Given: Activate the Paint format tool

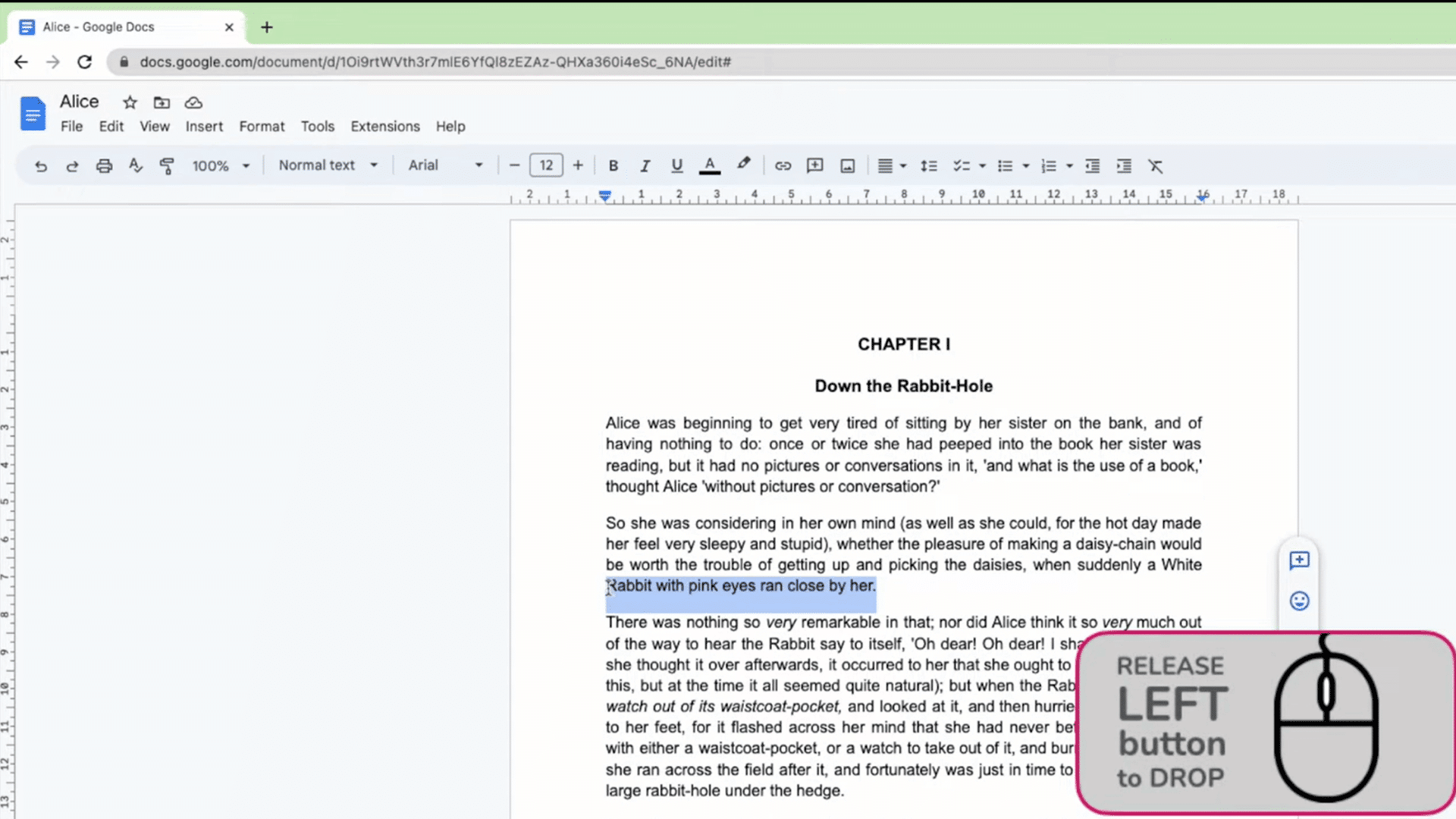Looking at the screenshot, I should [x=167, y=166].
